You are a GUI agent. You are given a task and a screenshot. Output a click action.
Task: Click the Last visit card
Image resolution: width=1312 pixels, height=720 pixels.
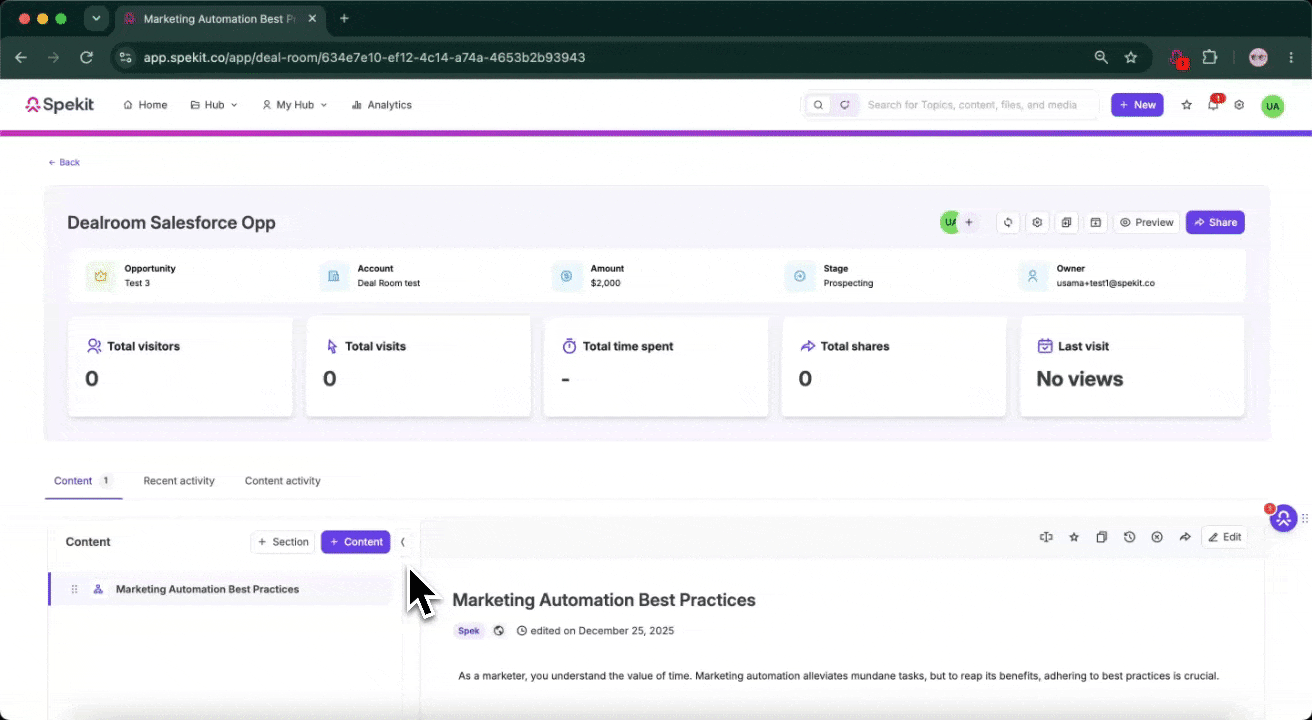pos(1132,366)
